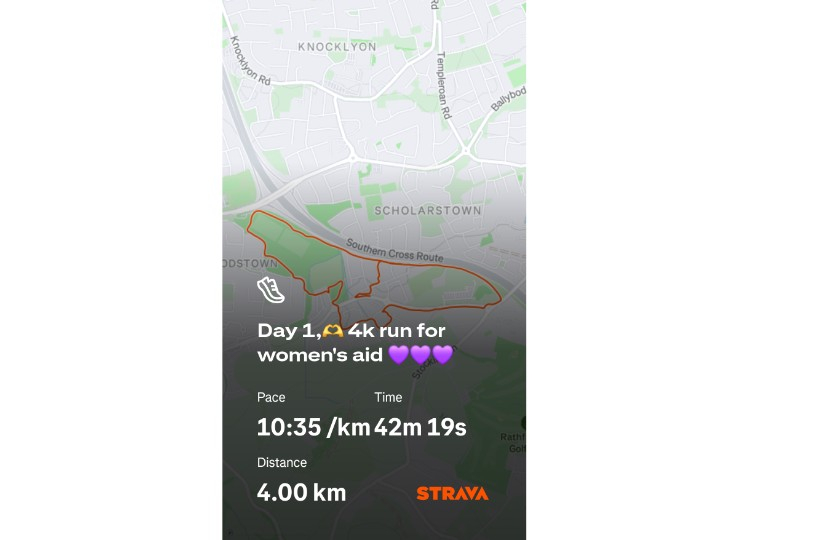Click the partial Ballyboden road label
The height and width of the screenshot is (540, 840).
(508, 95)
